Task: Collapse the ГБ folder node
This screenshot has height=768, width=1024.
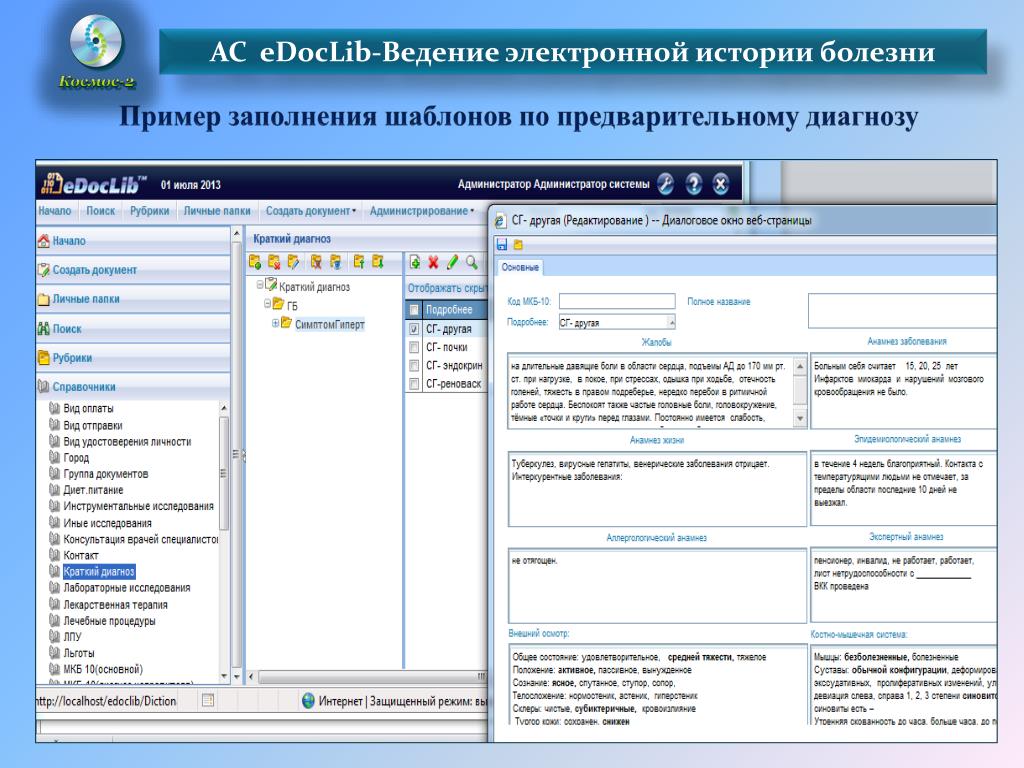Action: click(x=268, y=304)
